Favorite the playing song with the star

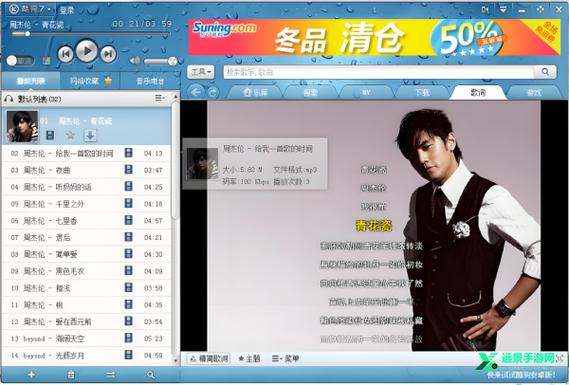pos(70,136)
